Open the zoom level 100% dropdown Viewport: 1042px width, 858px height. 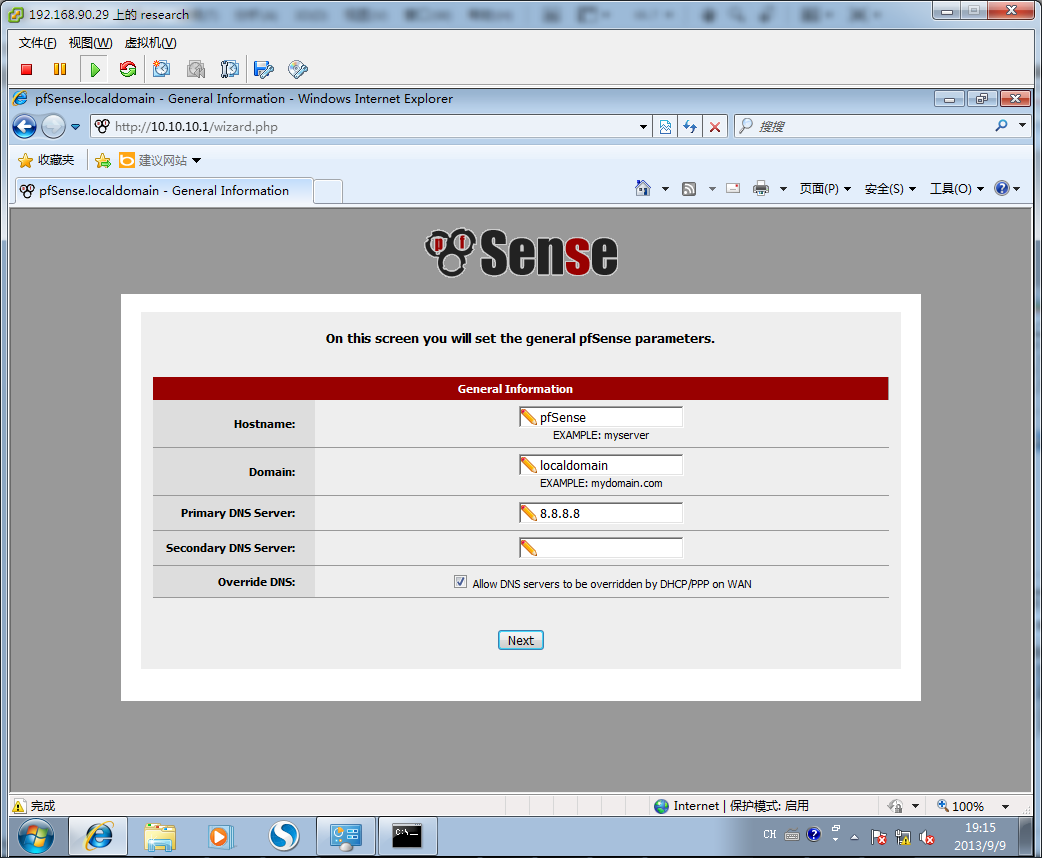(1005, 806)
